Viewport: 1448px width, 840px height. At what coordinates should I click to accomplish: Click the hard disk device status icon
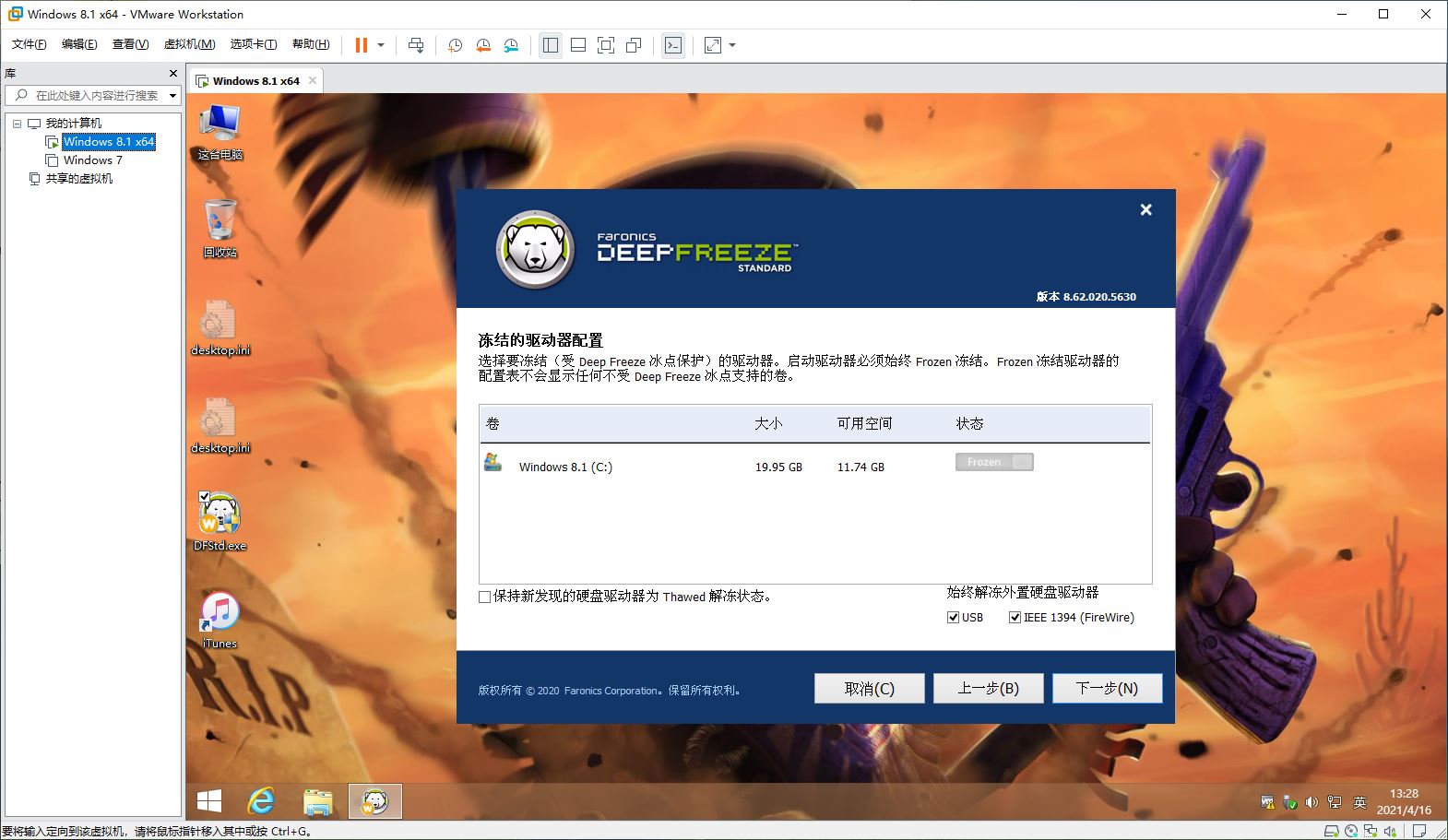click(1332, 831)
